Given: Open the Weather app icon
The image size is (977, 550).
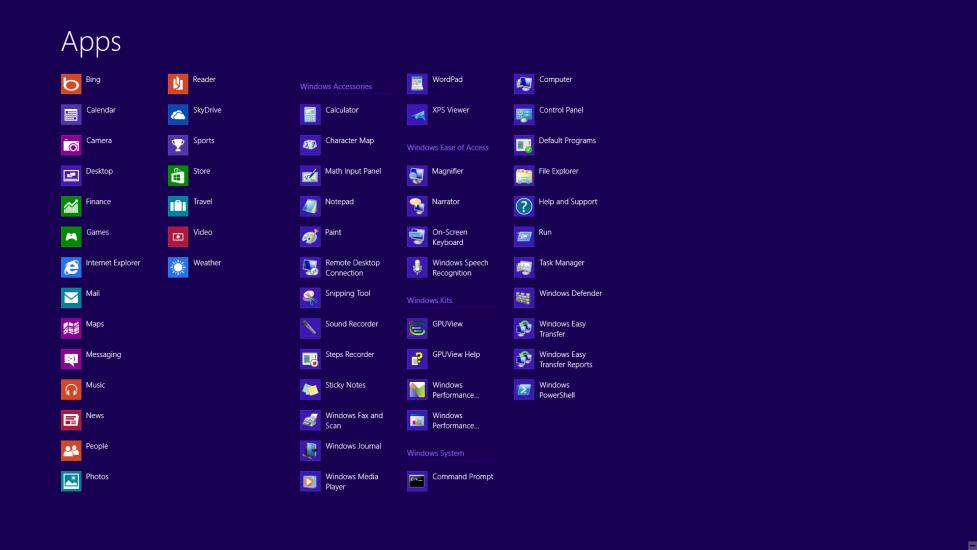Looking at the screenshot, I should (x=178, y=267).
